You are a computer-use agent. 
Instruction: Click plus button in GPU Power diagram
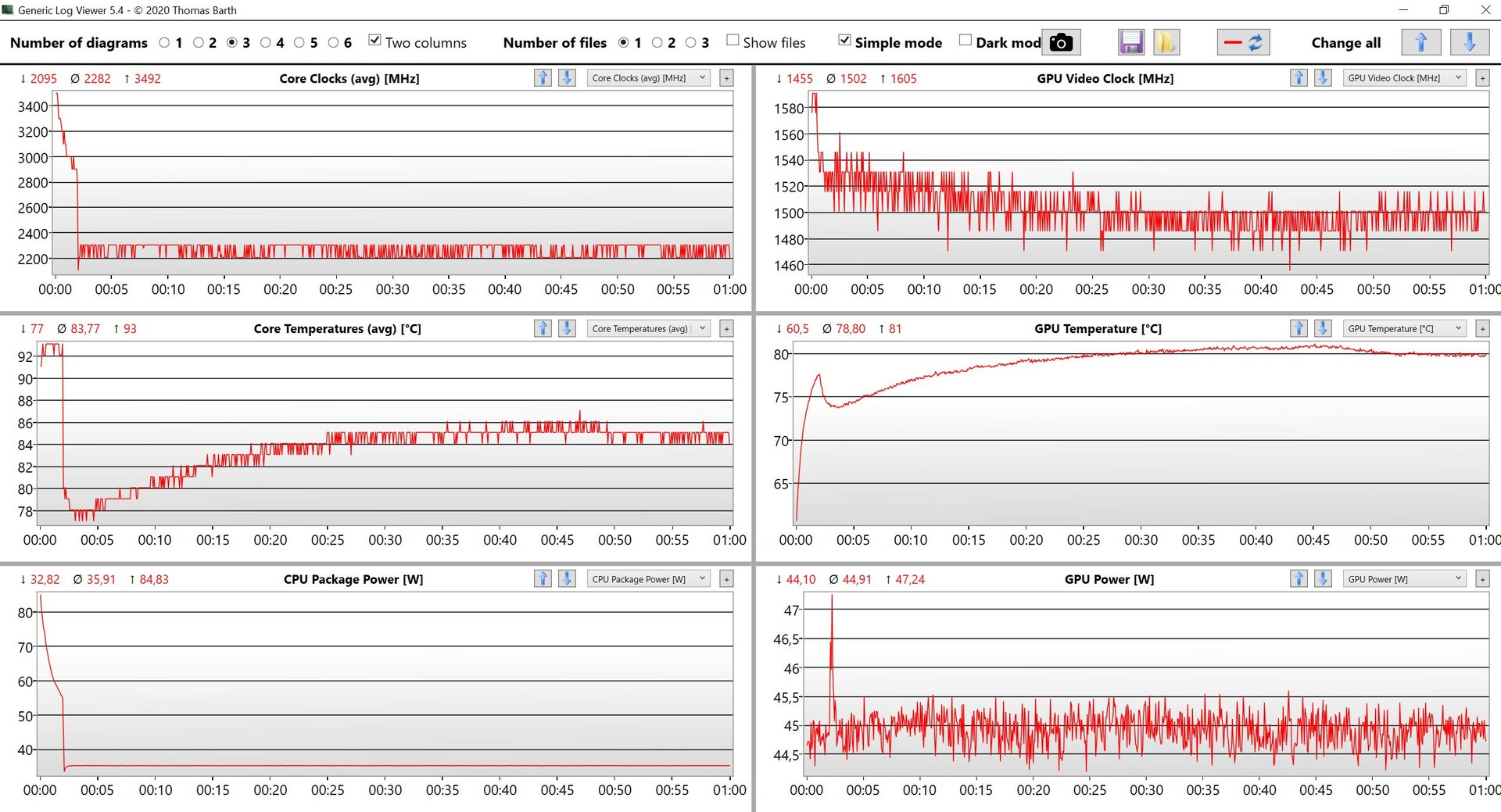[x=1482, y=579]
